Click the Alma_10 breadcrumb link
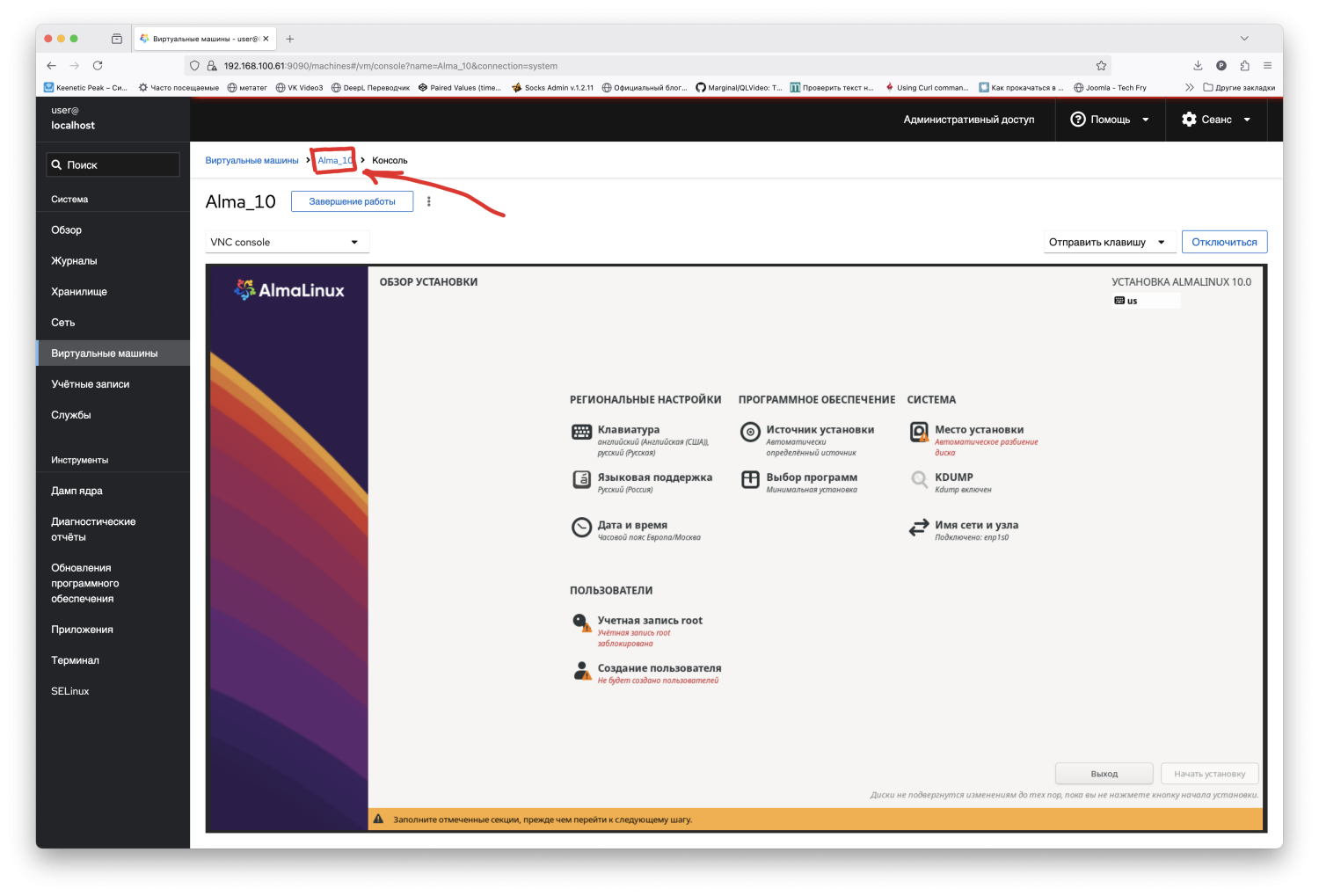Screen dimensions: 1319x896 pyautogui.click(x=334, y=161)
